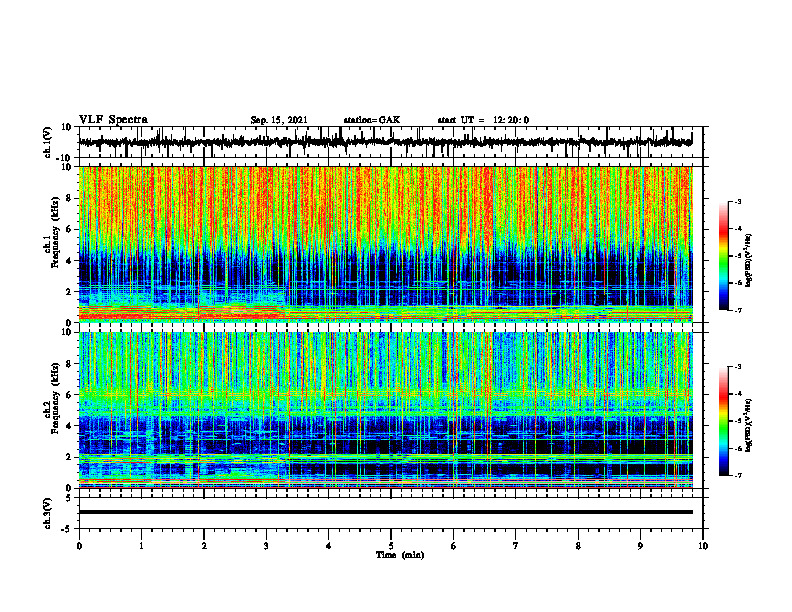Click the time axis tick label "5"
792x612 pixels.
[x=391, y=546]
